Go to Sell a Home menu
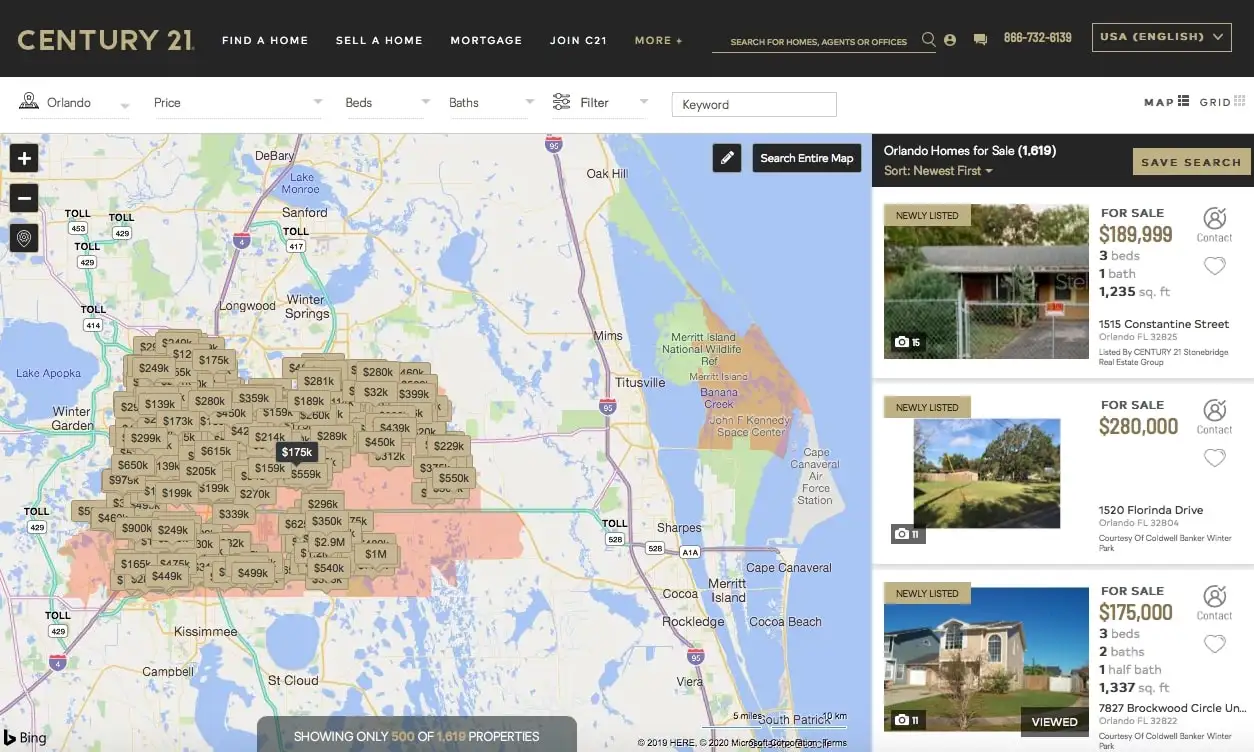 click(379, 40)
